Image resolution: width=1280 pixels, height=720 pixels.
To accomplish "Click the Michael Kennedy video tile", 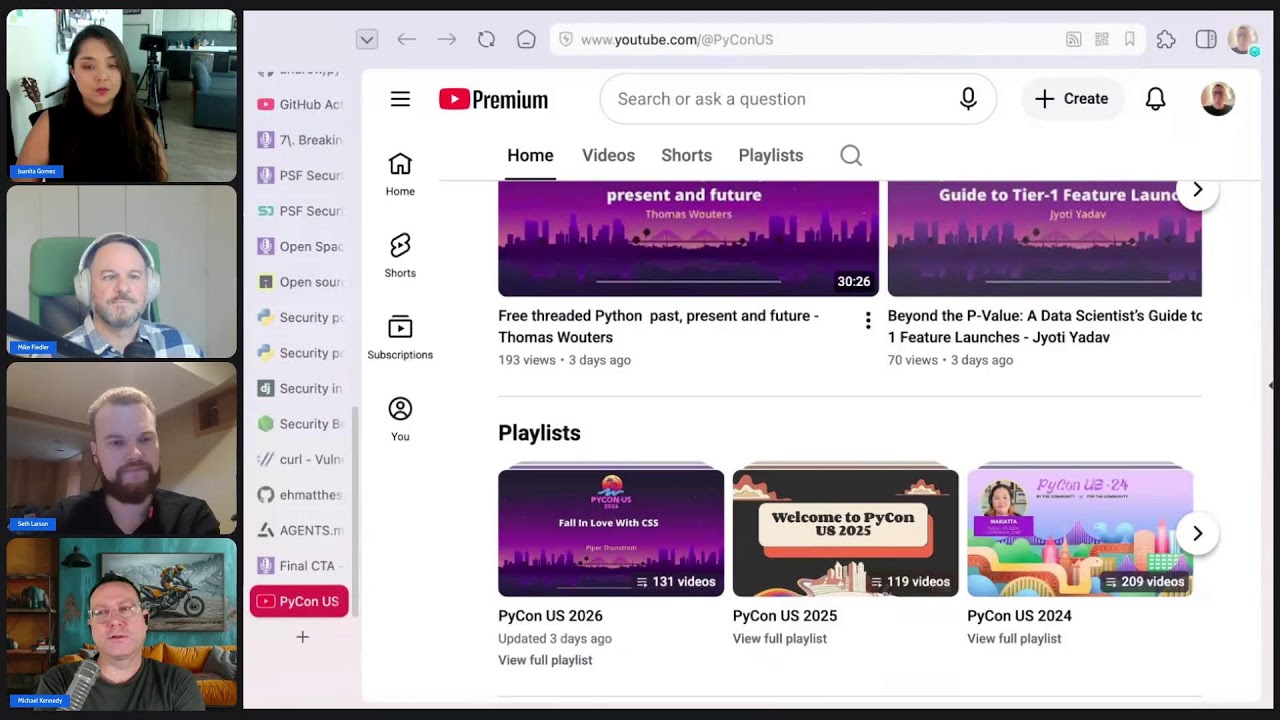I will tap(122, 624).
